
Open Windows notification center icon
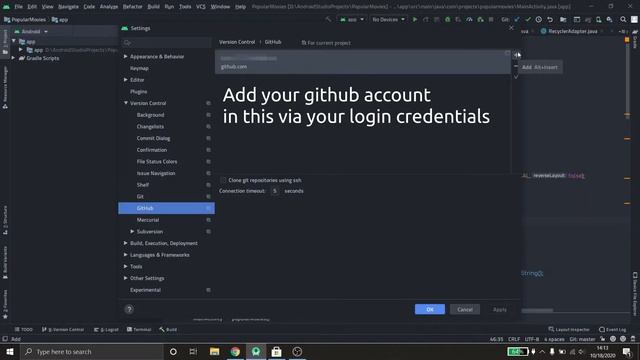point(627,351)
